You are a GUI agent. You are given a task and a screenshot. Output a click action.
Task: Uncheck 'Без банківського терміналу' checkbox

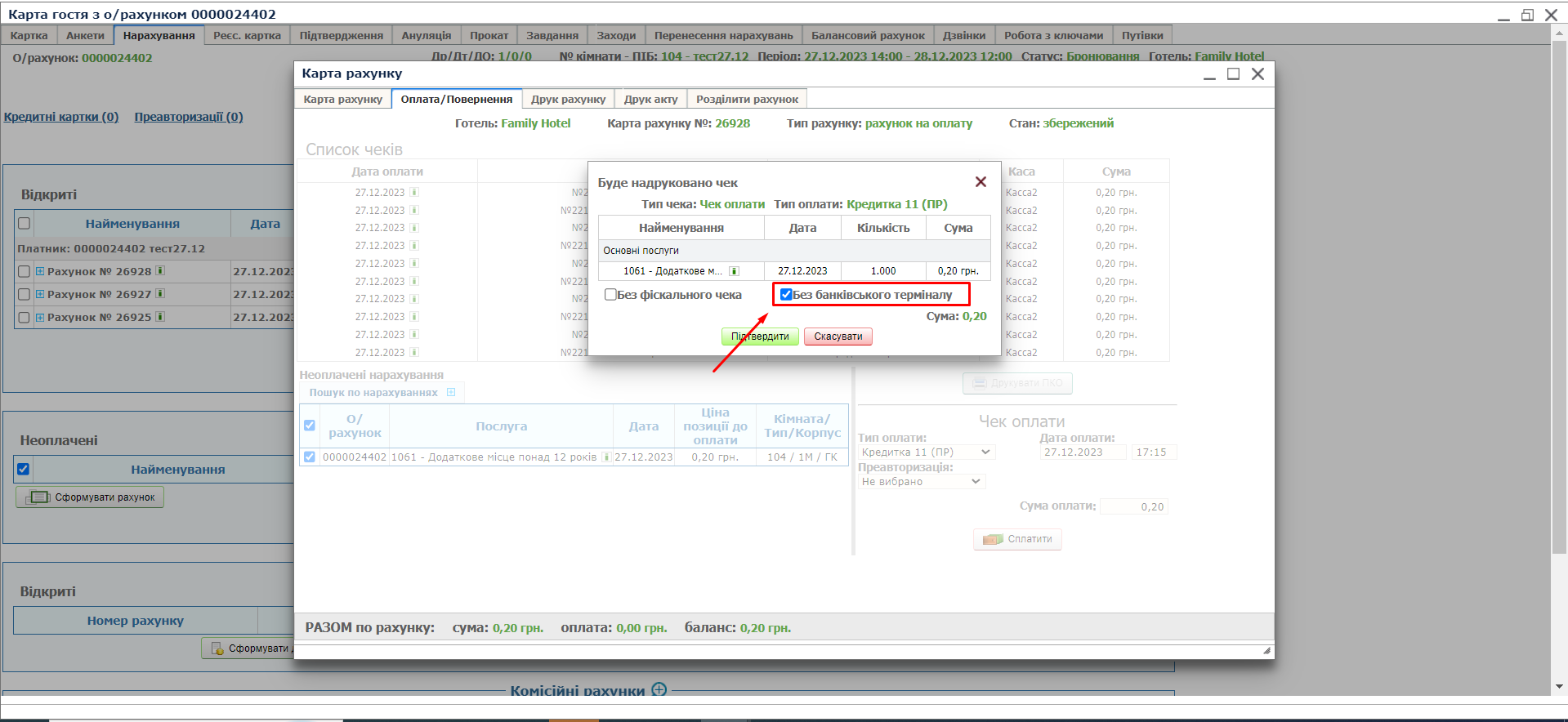pos(786,295)
